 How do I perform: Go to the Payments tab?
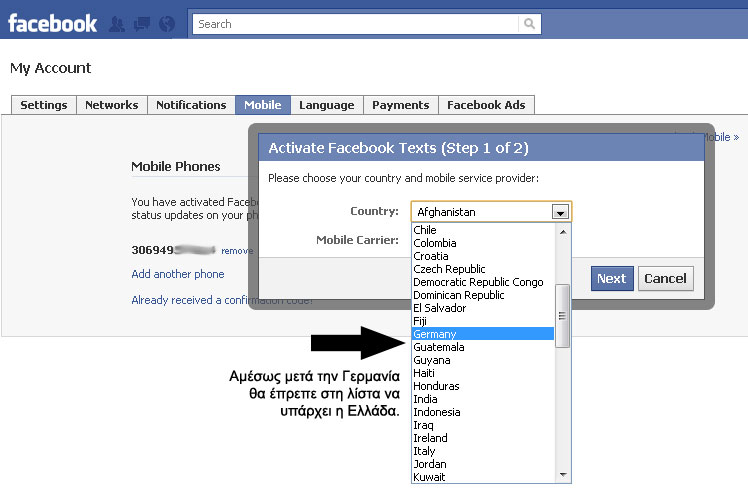pos(401,105)
